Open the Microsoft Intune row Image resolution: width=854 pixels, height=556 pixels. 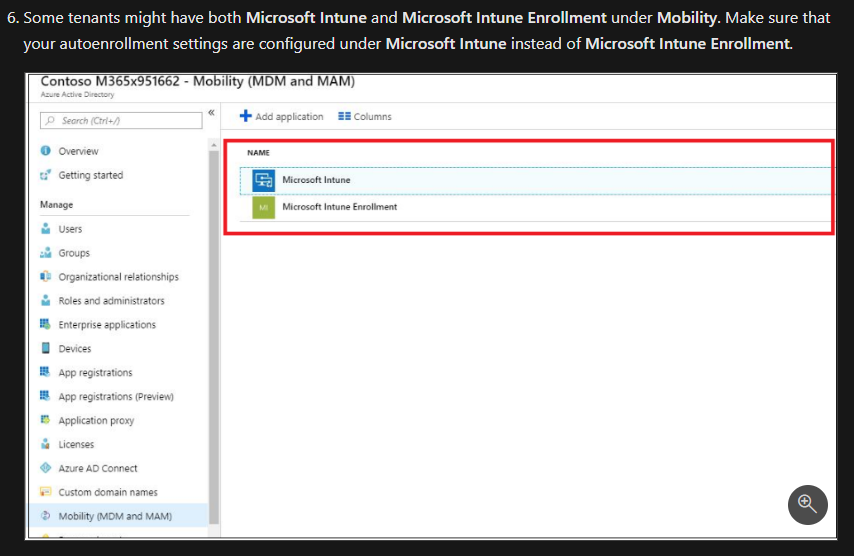(x=536, y=180)
